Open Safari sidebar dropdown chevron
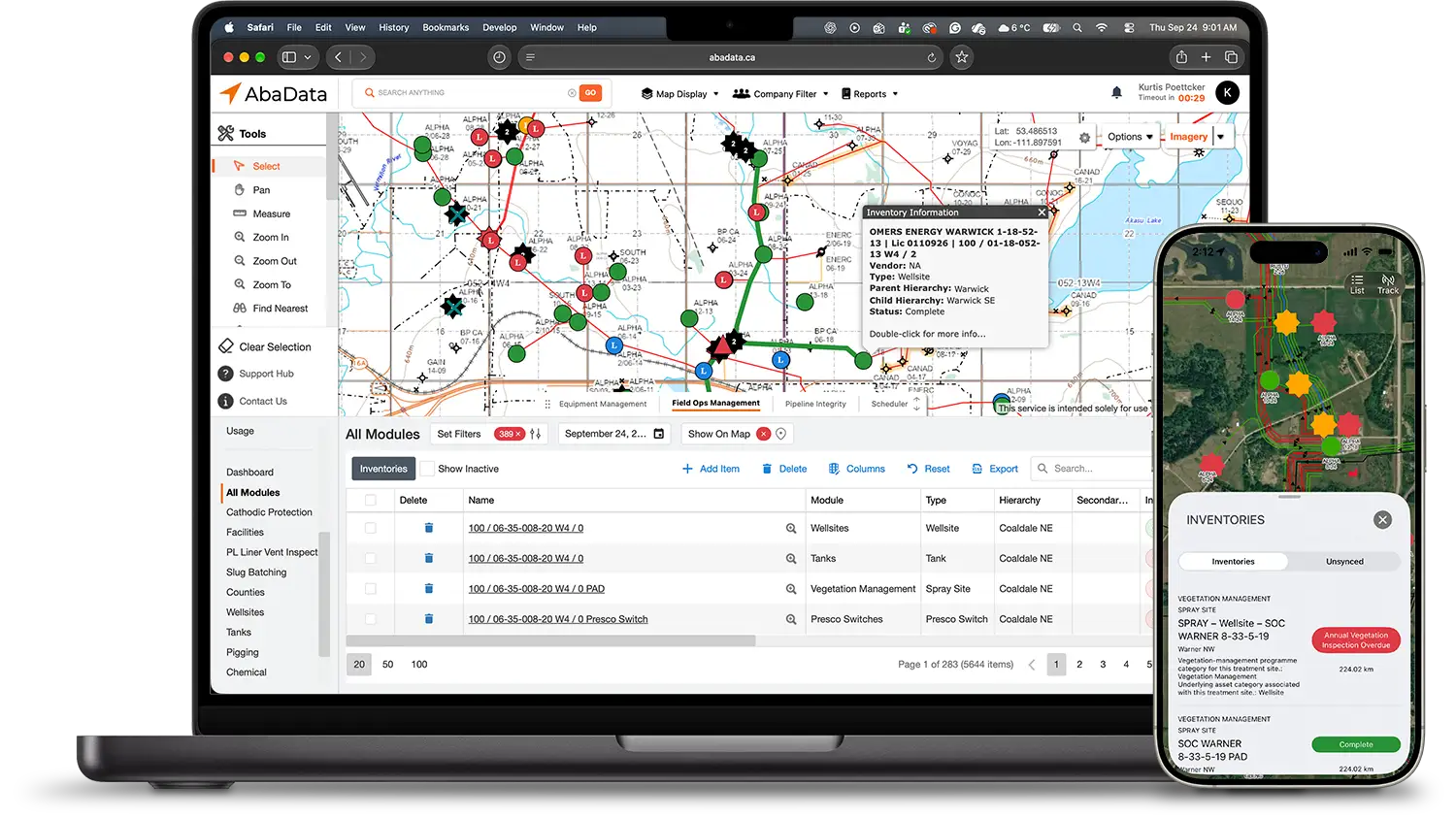 click(308, 57)
